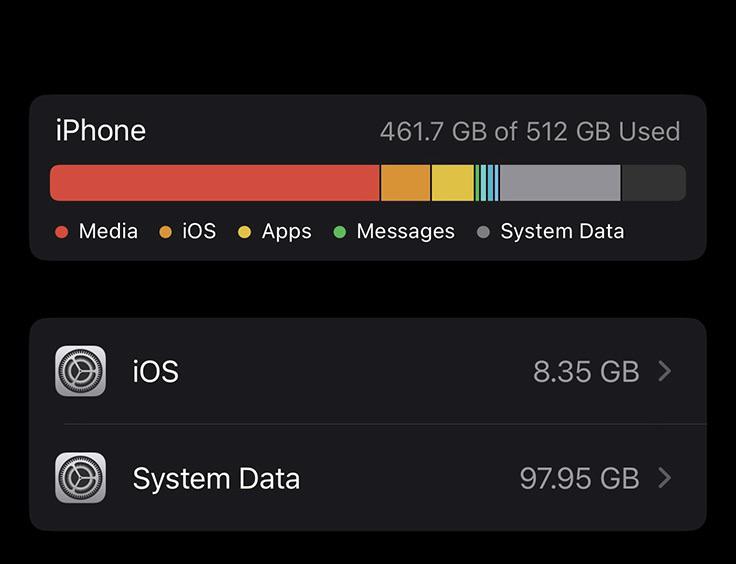
Task: Select the red Media segment in storage bar
Action: pos(214,183)
